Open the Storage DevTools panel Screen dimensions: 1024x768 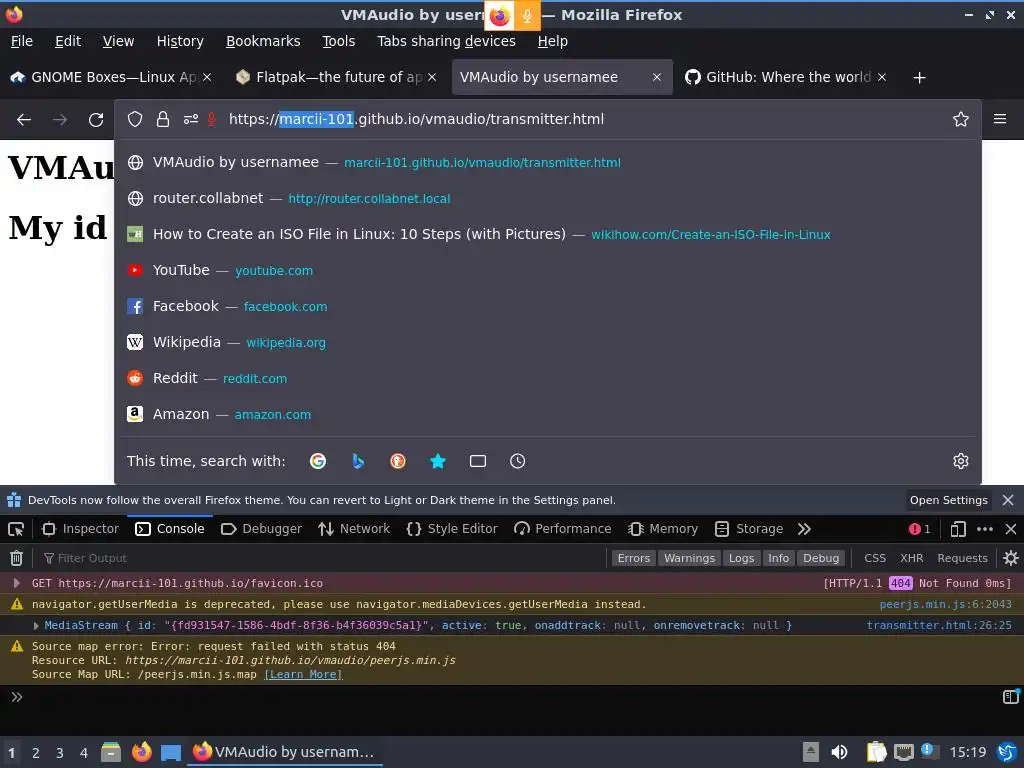pyautogui.click(x=749, y=529)
